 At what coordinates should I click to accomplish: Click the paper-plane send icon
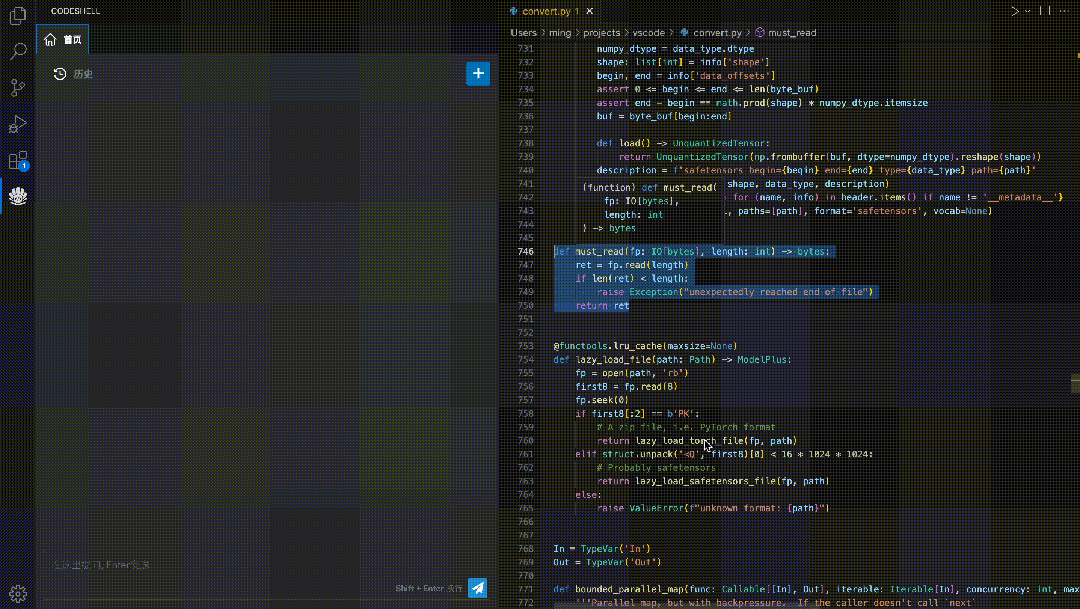click(x=477, y=588)
